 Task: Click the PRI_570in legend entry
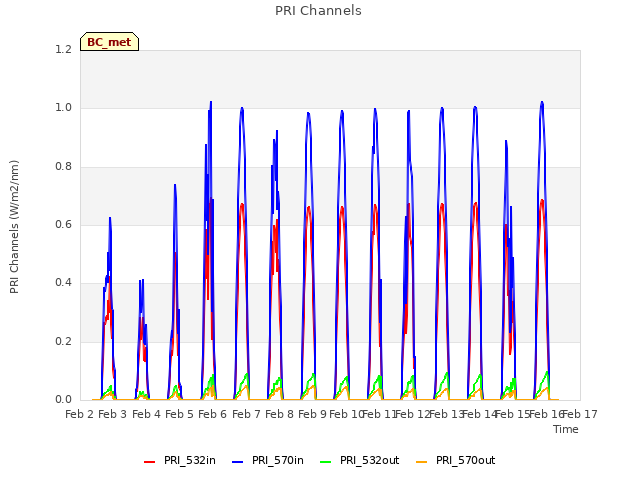[x=268, y=460]
